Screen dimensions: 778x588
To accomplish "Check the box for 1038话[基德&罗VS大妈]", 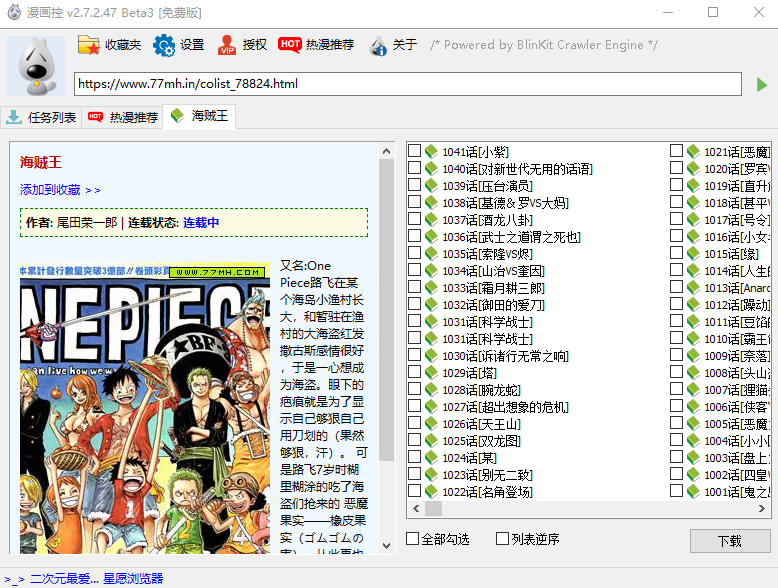I will [414, 201].
